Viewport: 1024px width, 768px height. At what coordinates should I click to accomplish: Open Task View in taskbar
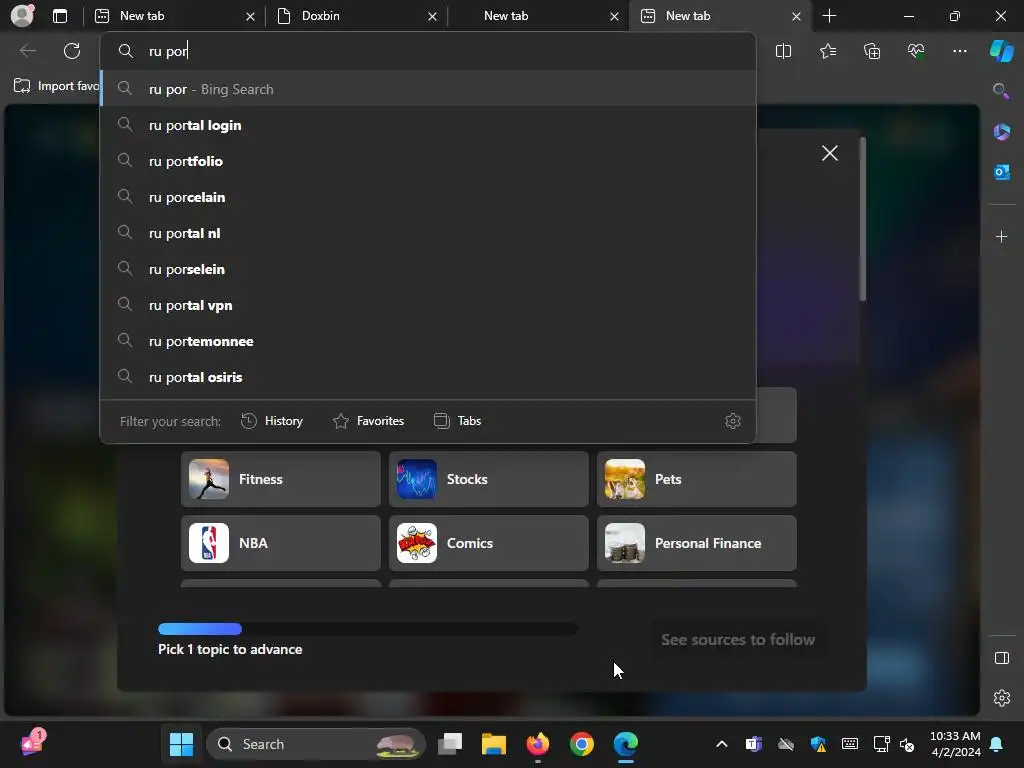pyautogui.click(x=450, y=744)
